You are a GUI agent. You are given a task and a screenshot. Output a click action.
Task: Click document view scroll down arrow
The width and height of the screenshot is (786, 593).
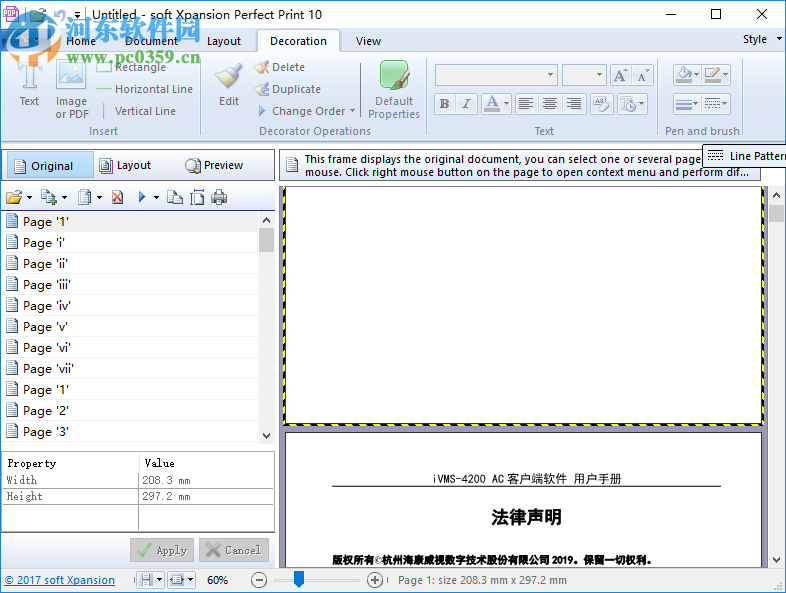(x=776, y=560)
